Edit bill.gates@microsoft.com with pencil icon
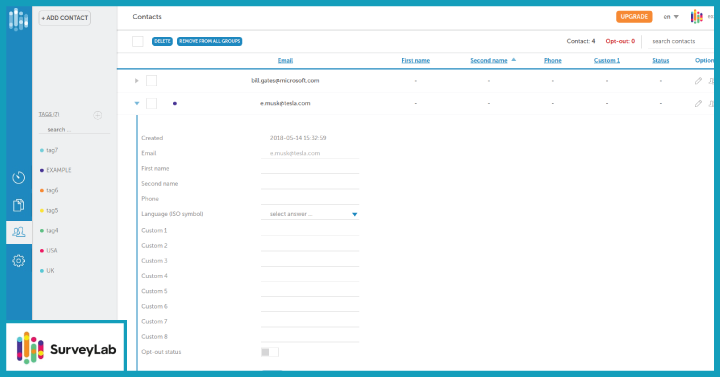 coord(698,81)
